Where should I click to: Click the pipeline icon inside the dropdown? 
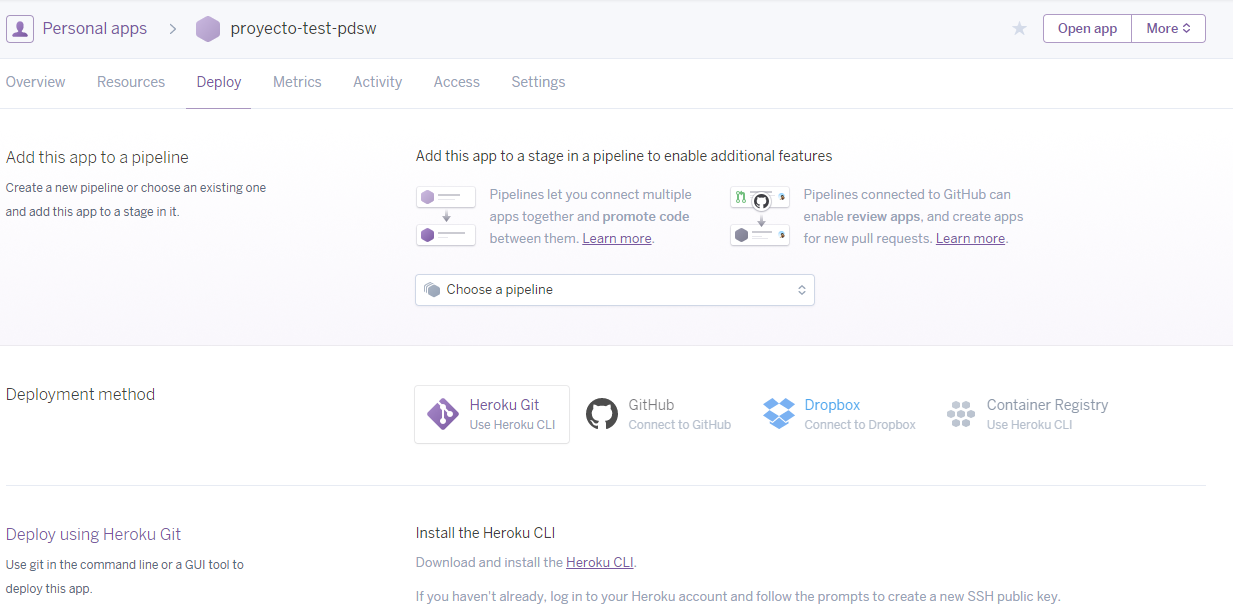click(432, 290)
